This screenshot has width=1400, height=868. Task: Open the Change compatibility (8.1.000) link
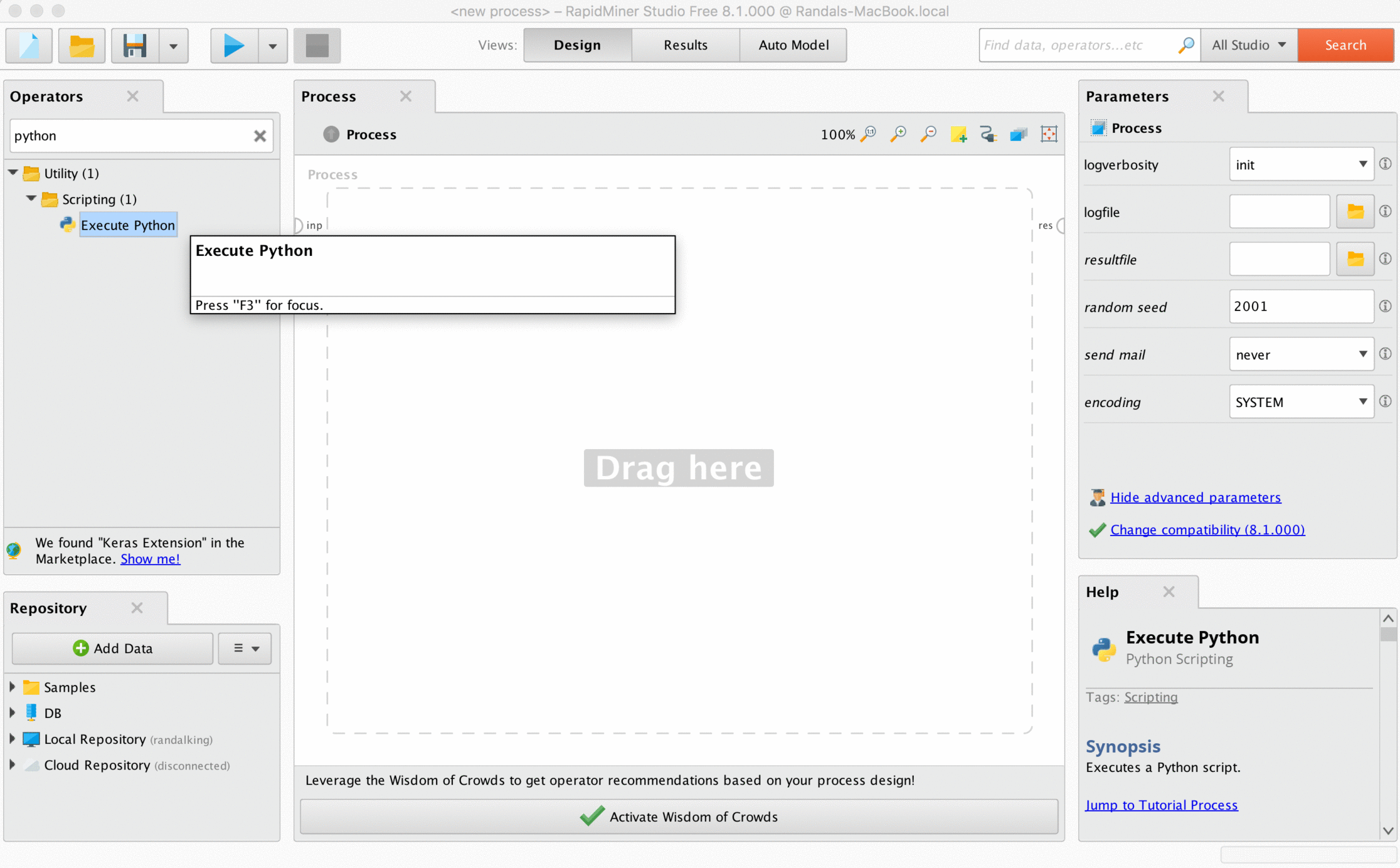point(1207,530)
